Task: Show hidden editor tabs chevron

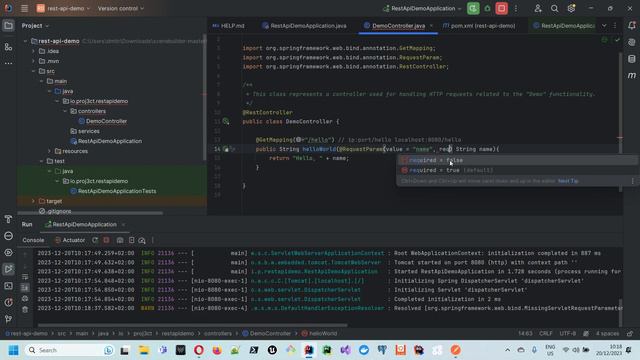Action: pos(604,26)
